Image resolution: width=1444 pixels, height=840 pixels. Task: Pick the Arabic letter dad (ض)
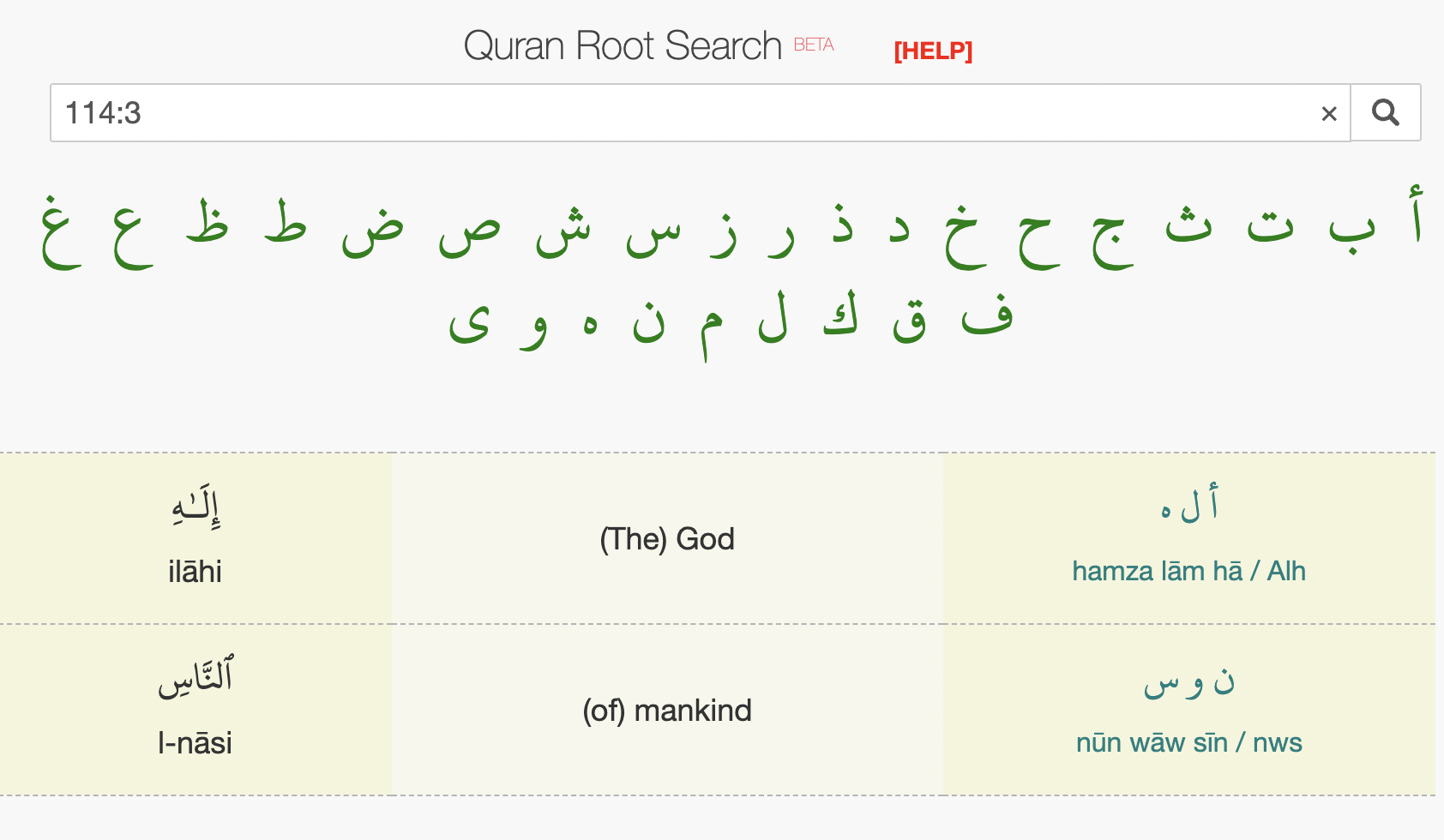pos(372,231)
